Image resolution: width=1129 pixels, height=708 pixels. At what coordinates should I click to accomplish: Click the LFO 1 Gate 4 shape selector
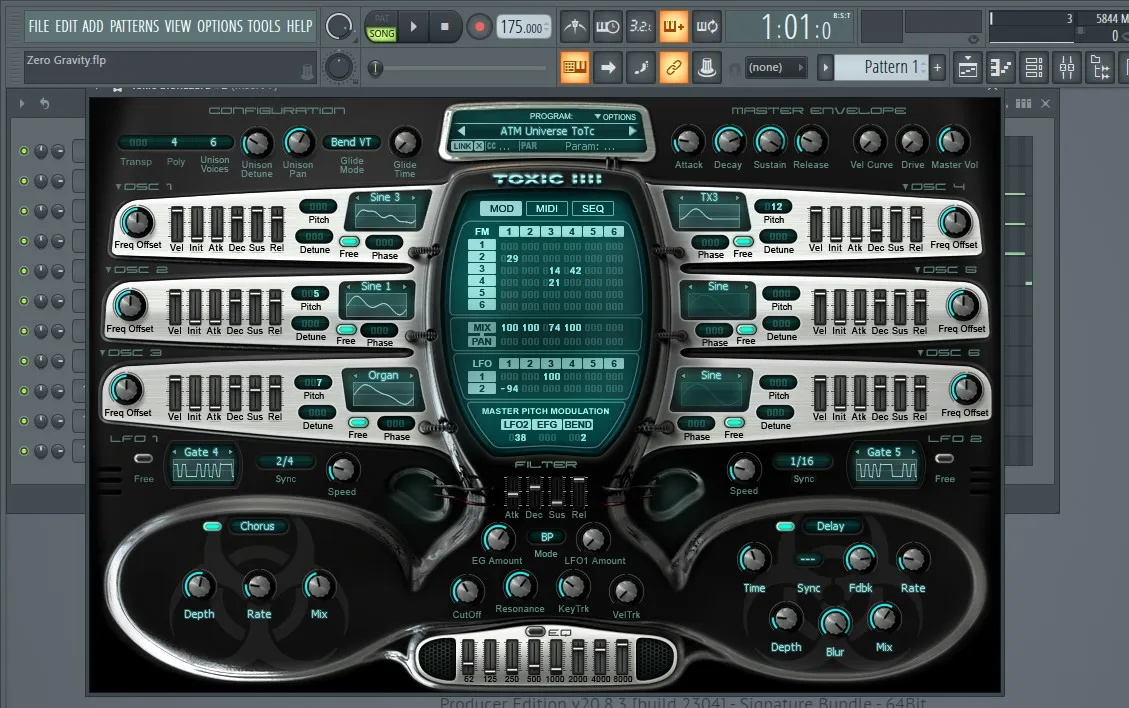coord(201,452)
